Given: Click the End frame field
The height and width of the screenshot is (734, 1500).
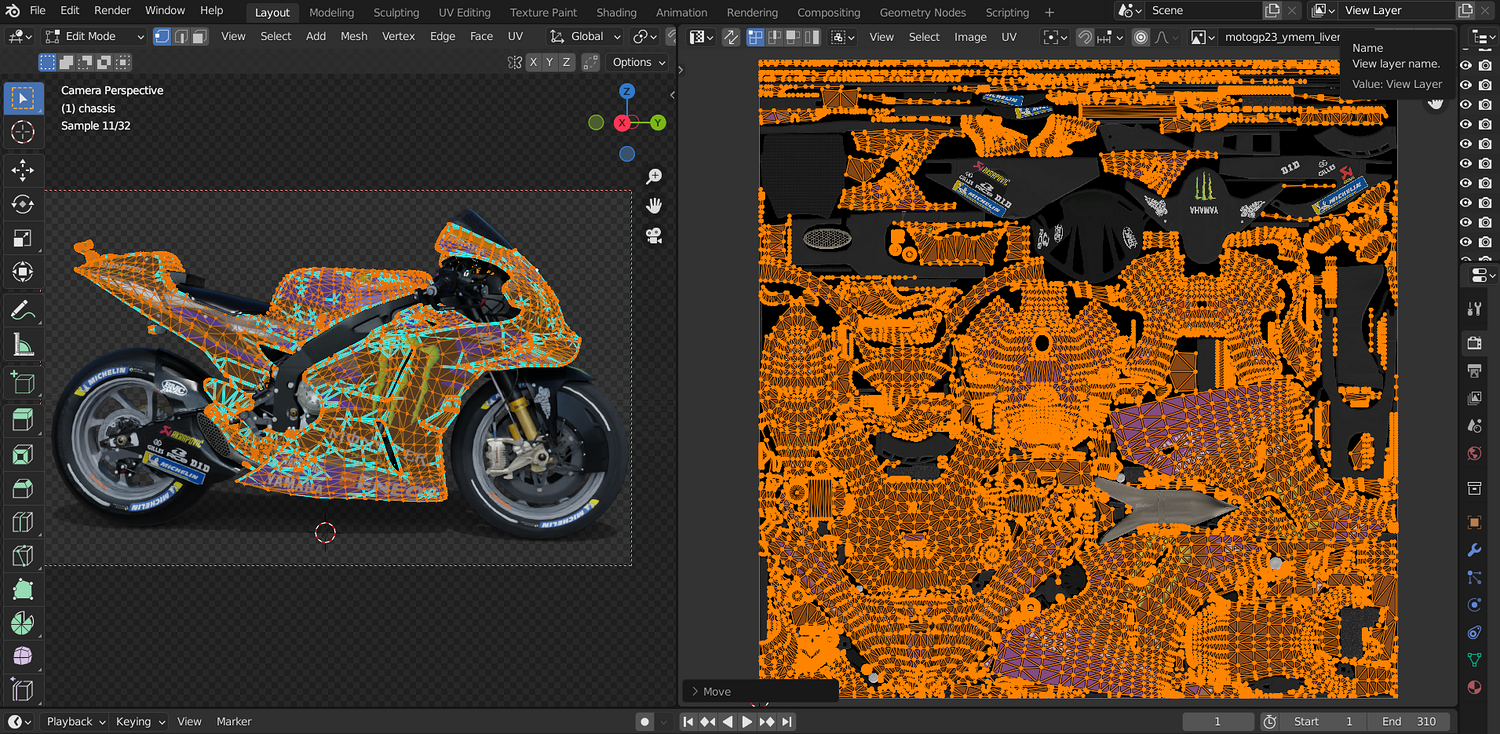Looking at the screenshot, I should pos(1408,722).
